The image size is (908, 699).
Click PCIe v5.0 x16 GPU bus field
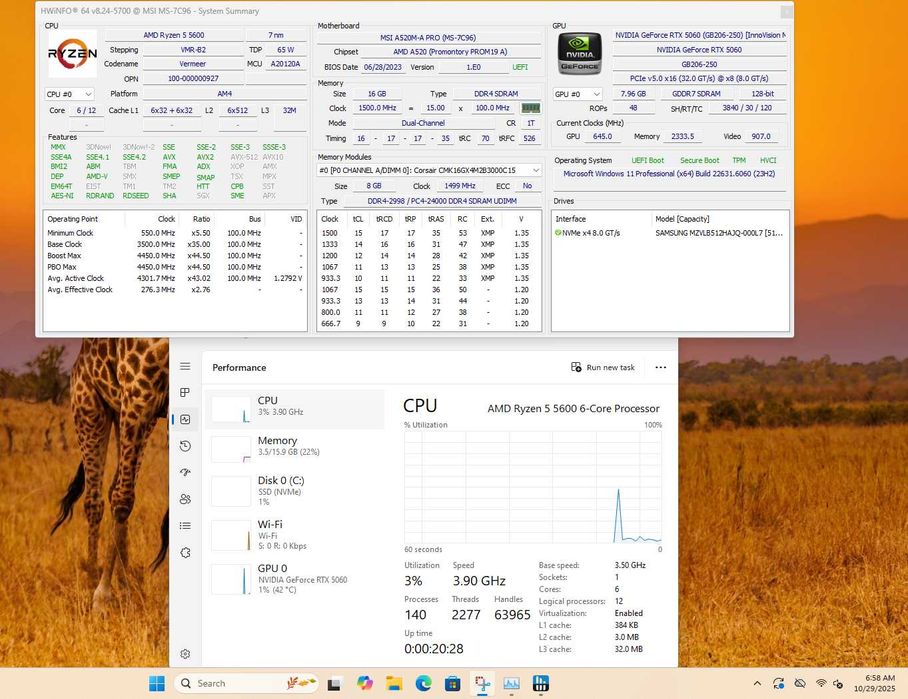point(699,78)
